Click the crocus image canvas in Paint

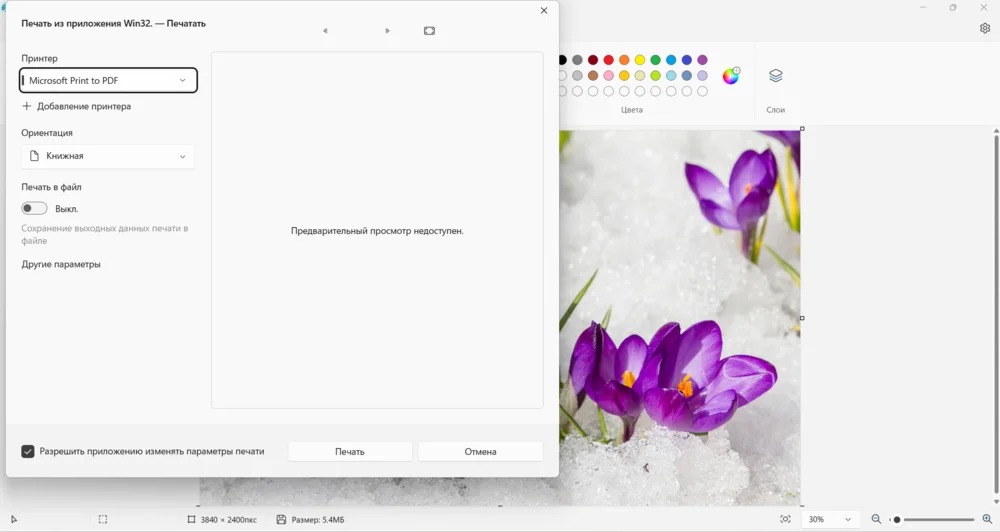[x=680, y=317]
